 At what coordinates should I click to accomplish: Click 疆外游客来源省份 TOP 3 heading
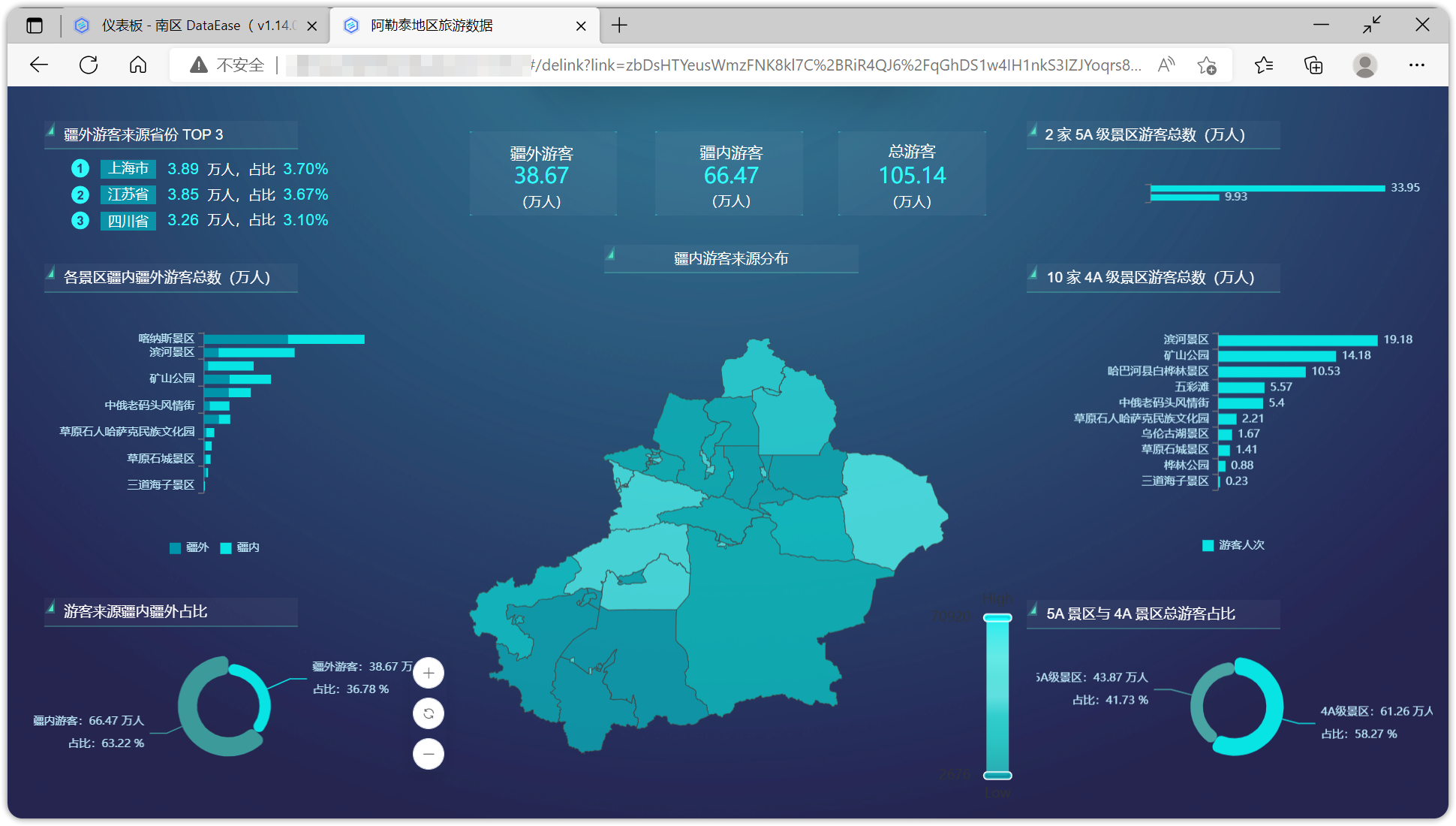(143, 134)
